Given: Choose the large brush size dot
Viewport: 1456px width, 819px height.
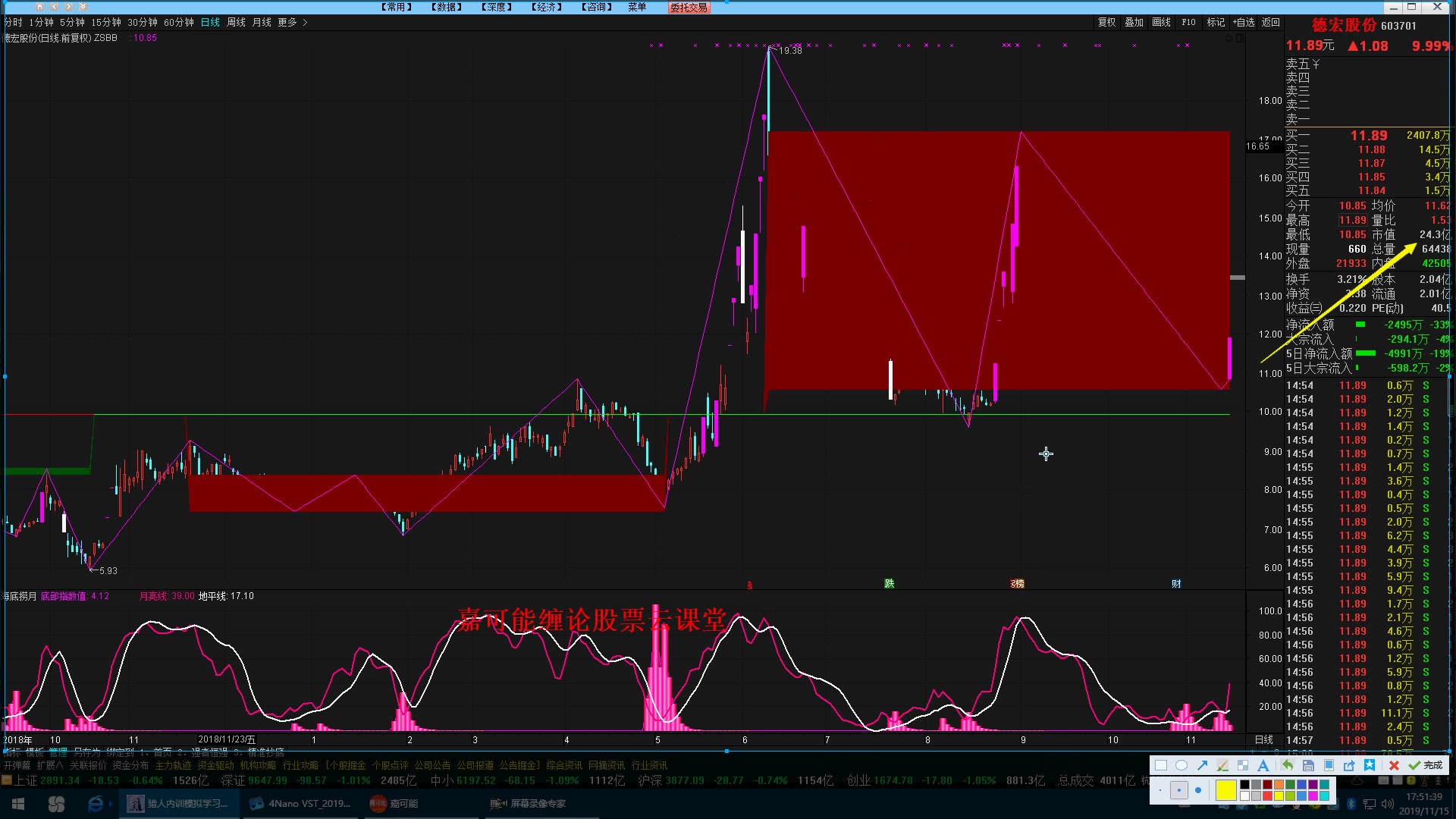Looking at the screenshot, I should pos(1198,790).
